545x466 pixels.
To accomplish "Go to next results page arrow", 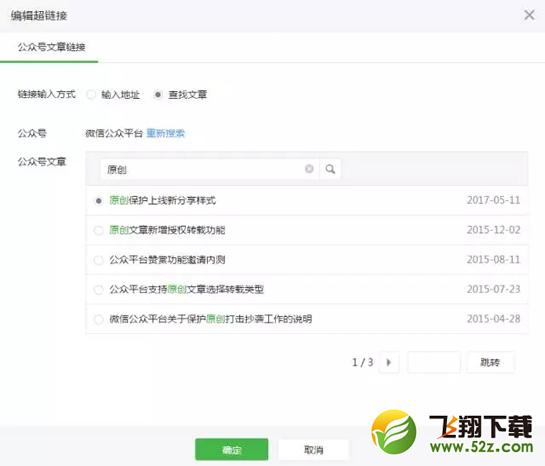I will coord(389,362).
